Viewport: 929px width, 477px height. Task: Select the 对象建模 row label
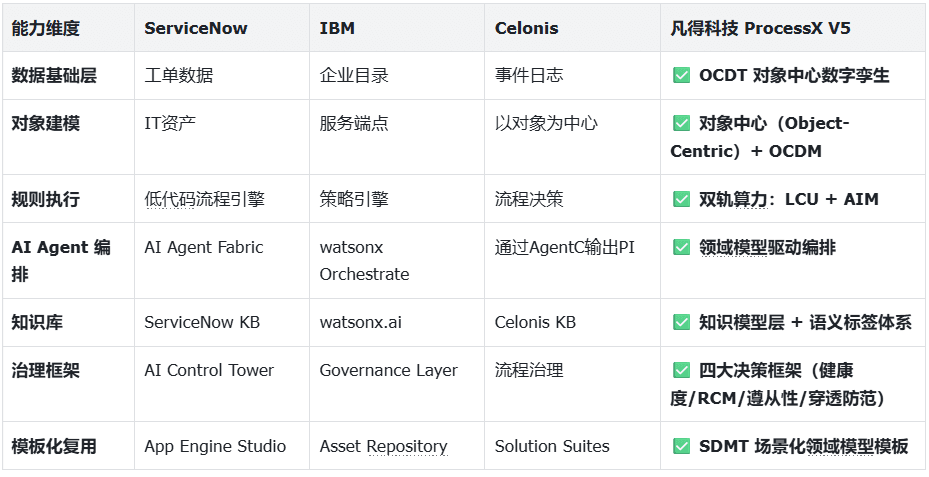tap(46, 123)
